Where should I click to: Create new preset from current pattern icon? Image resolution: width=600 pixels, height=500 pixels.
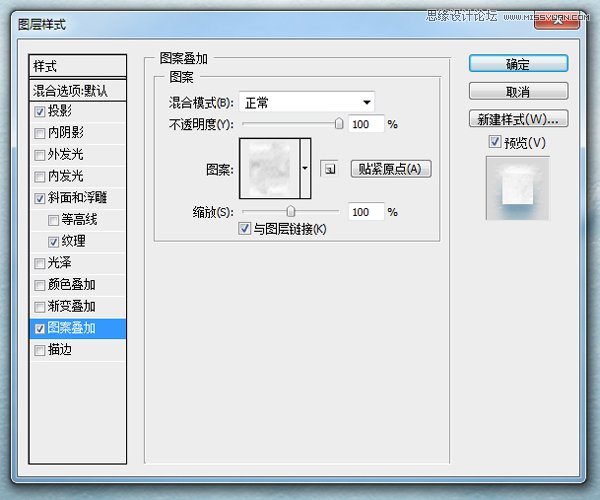point(329,169)
